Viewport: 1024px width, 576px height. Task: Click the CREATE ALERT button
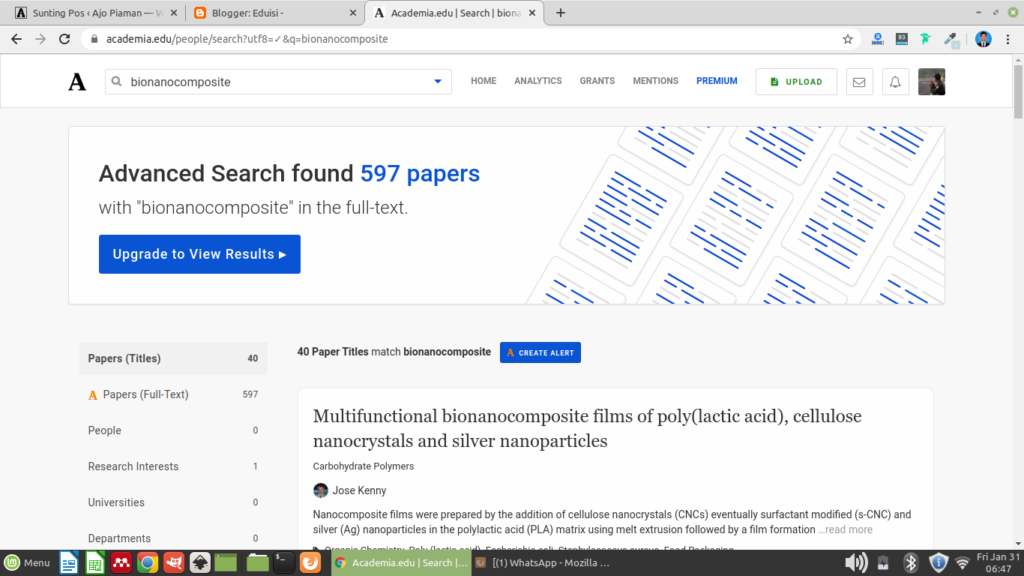tap(540, 353)
